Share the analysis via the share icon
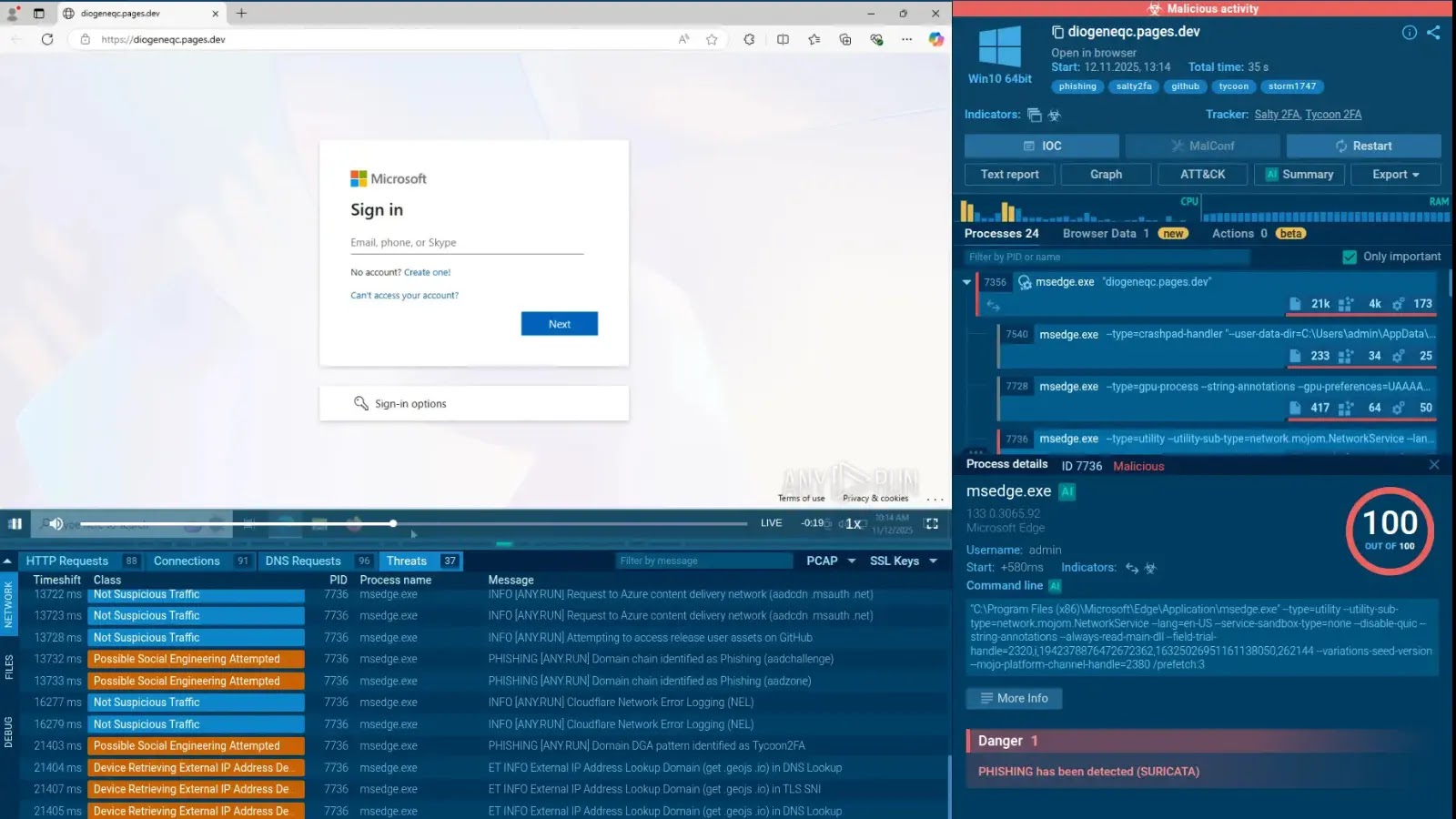This screenshot has width=1456, height=819. tap(1434, 32)
